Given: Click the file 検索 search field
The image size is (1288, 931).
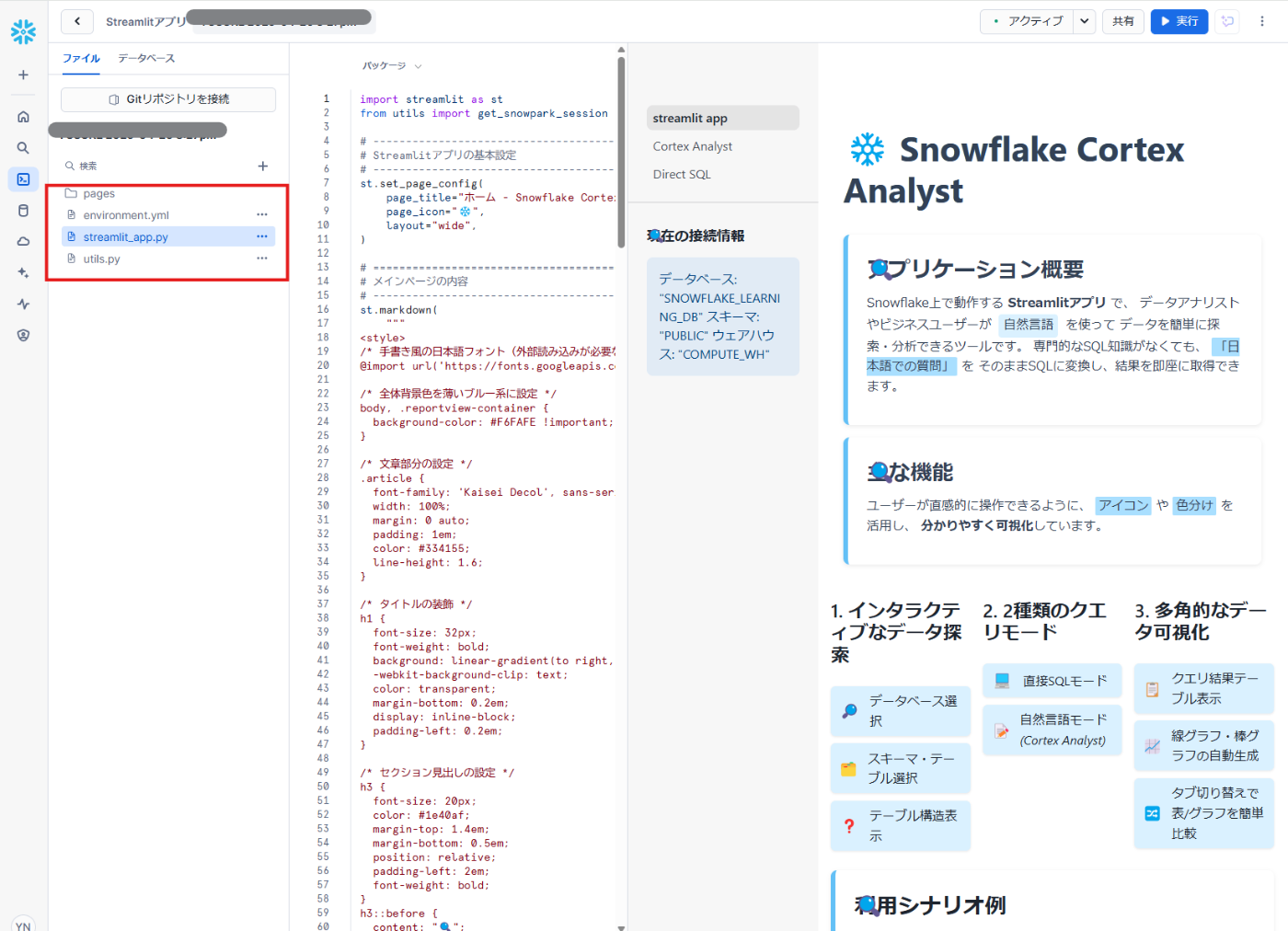Looking at the screenshot, I should (156, 167).
